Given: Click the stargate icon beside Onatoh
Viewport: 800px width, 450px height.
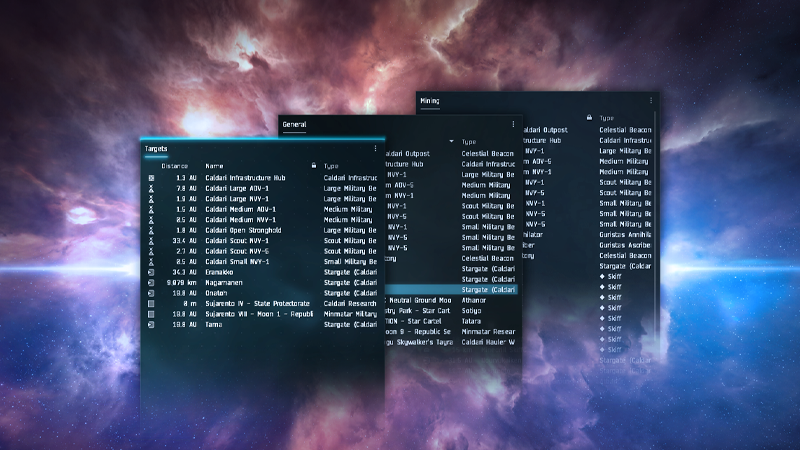Looking at the screenshot, I should [151, 293].
